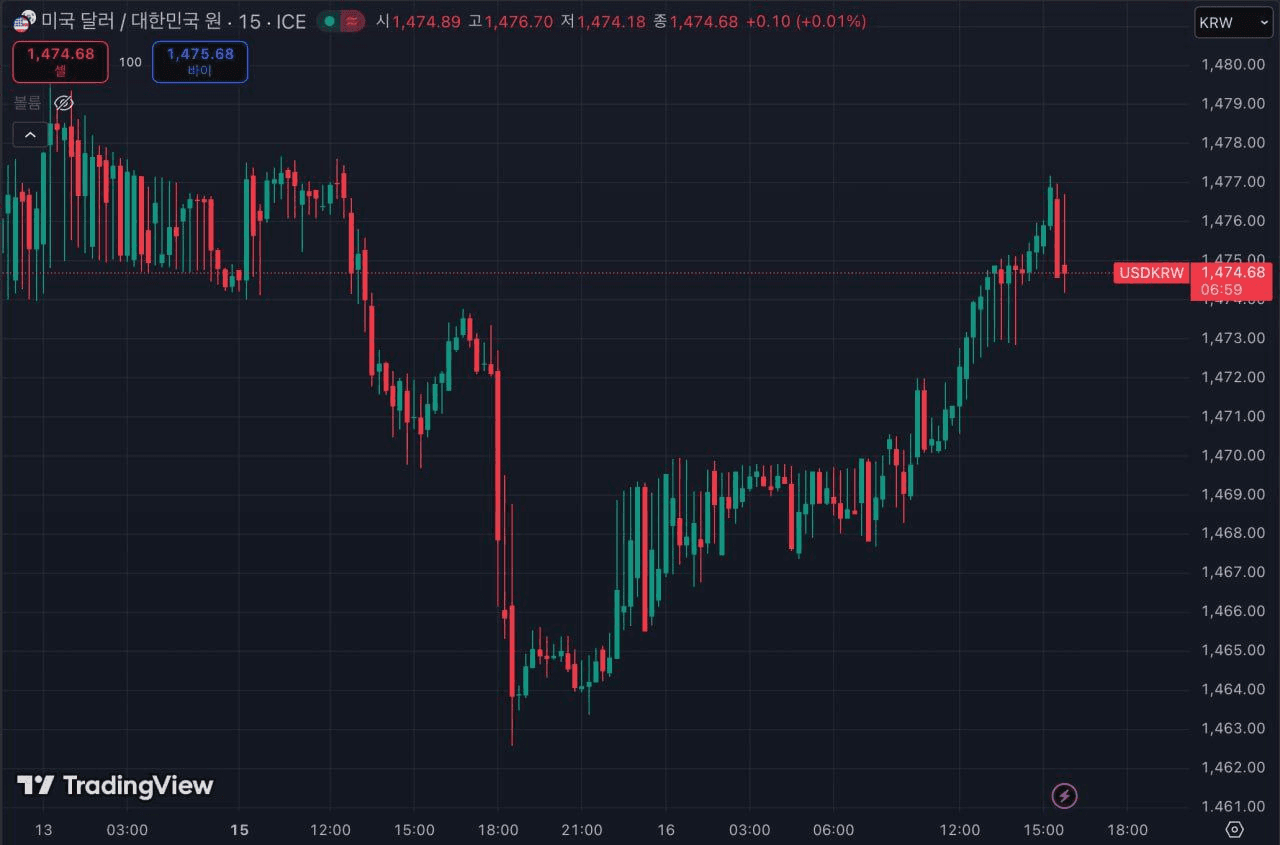The width and height of the screenshot is (1280, 845).
Task: Click the 1,472.00 price scale label
Action: click(x=1232, y=377)
